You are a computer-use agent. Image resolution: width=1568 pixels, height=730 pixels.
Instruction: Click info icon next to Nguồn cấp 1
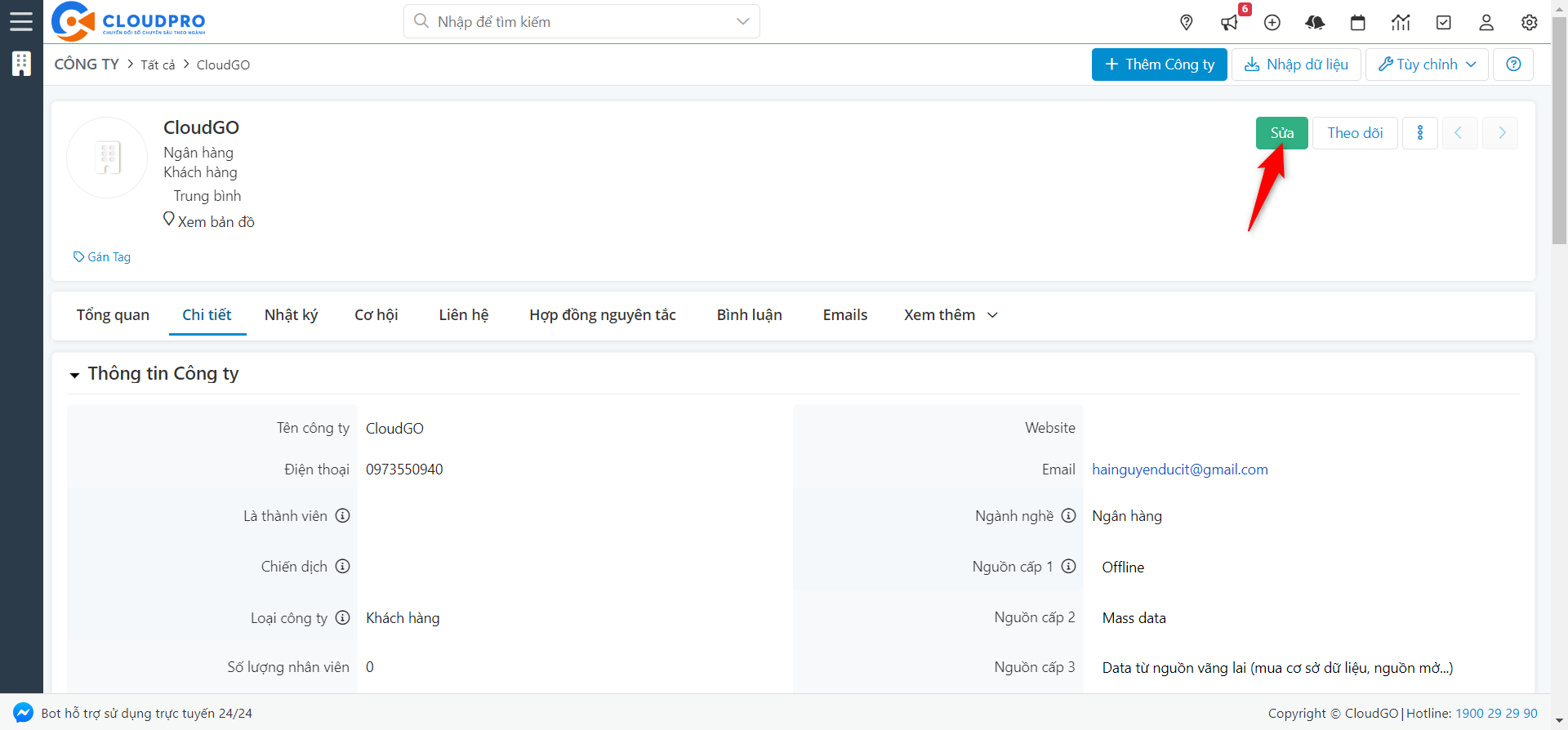tap(1068, 567)
